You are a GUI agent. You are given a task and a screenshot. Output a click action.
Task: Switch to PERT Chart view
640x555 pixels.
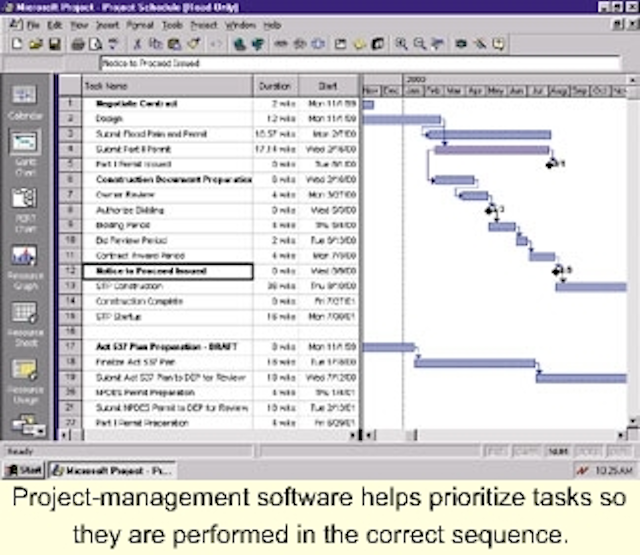pyautogui.click(x=24, y=210)
